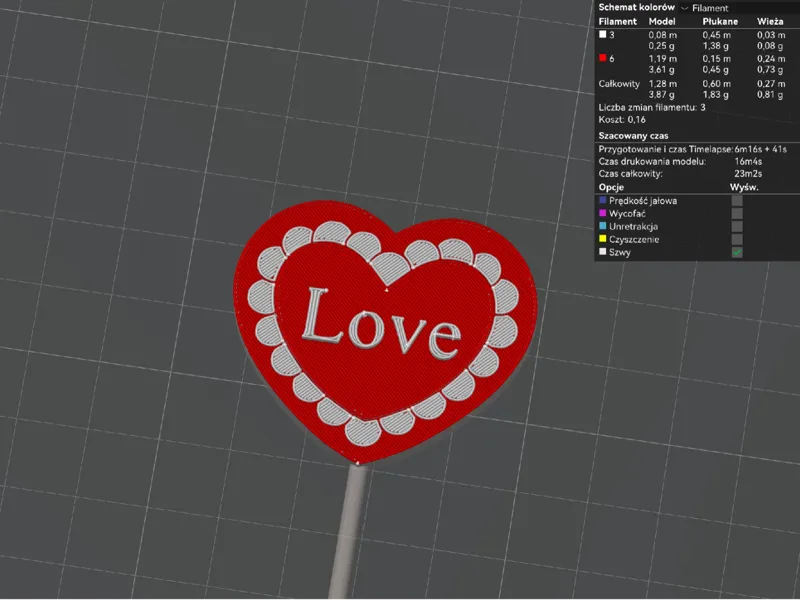Click filament 3 flushed weight '1,38 g'
800x600 pixels.
pyautogui.click(x=715, y=46)
